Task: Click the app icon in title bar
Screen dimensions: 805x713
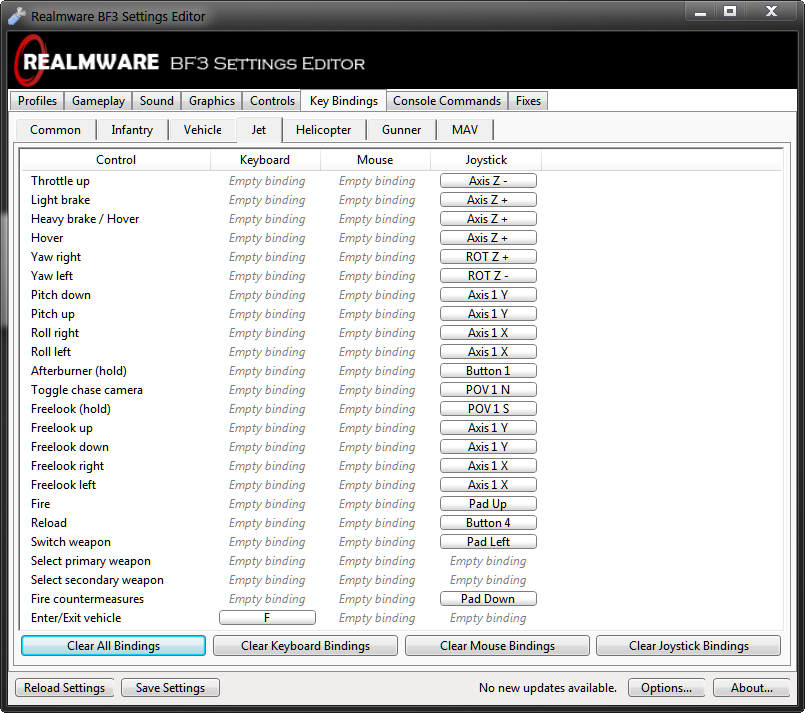Action: (x=16, y=16)
